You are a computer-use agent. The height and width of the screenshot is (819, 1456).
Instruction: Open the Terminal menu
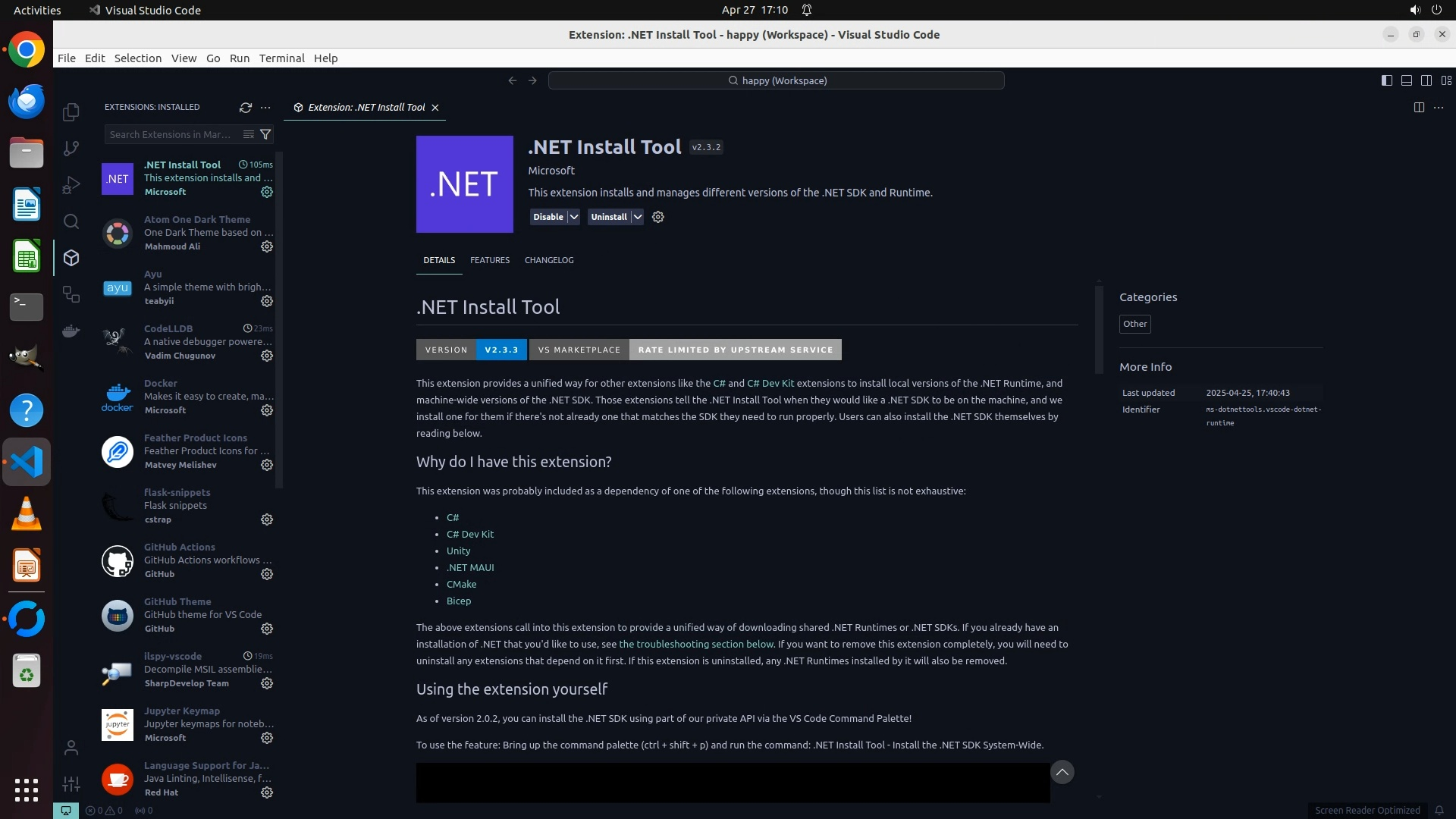pos(281,58)
